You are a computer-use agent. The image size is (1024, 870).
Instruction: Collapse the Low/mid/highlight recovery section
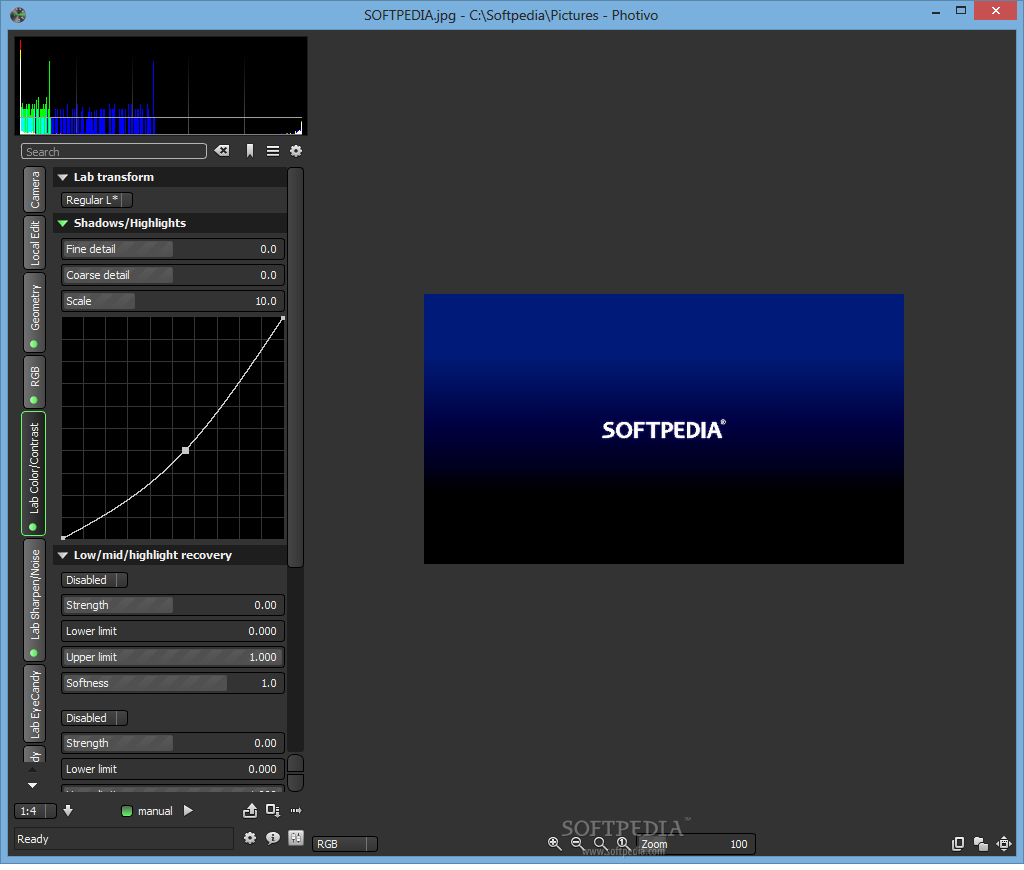pos(63,555)
